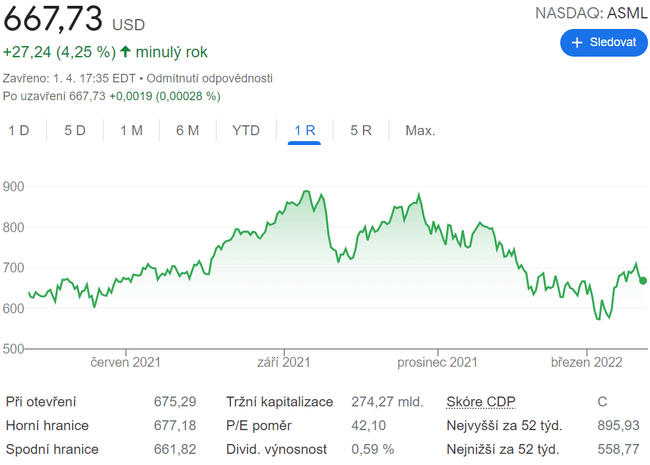Open the 5 R chart view

pyautogui.click(x=361, y=130)
